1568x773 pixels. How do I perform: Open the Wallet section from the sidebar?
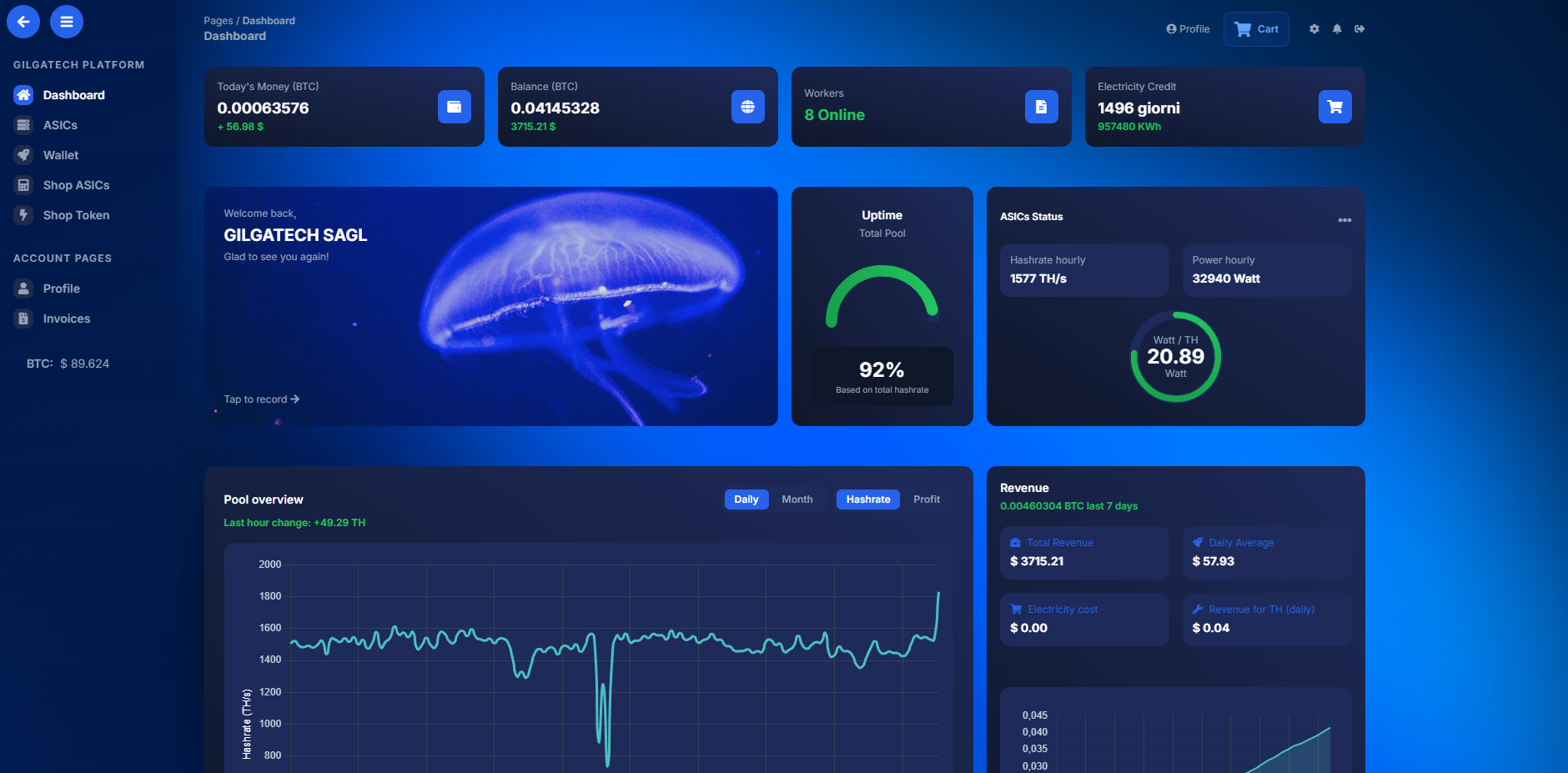[x=61, y=154]
